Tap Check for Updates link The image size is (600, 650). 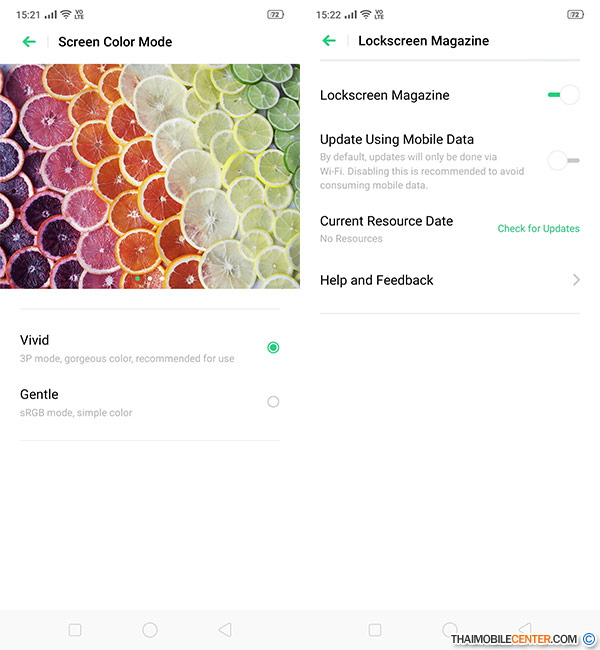click(x=538, y=228)
